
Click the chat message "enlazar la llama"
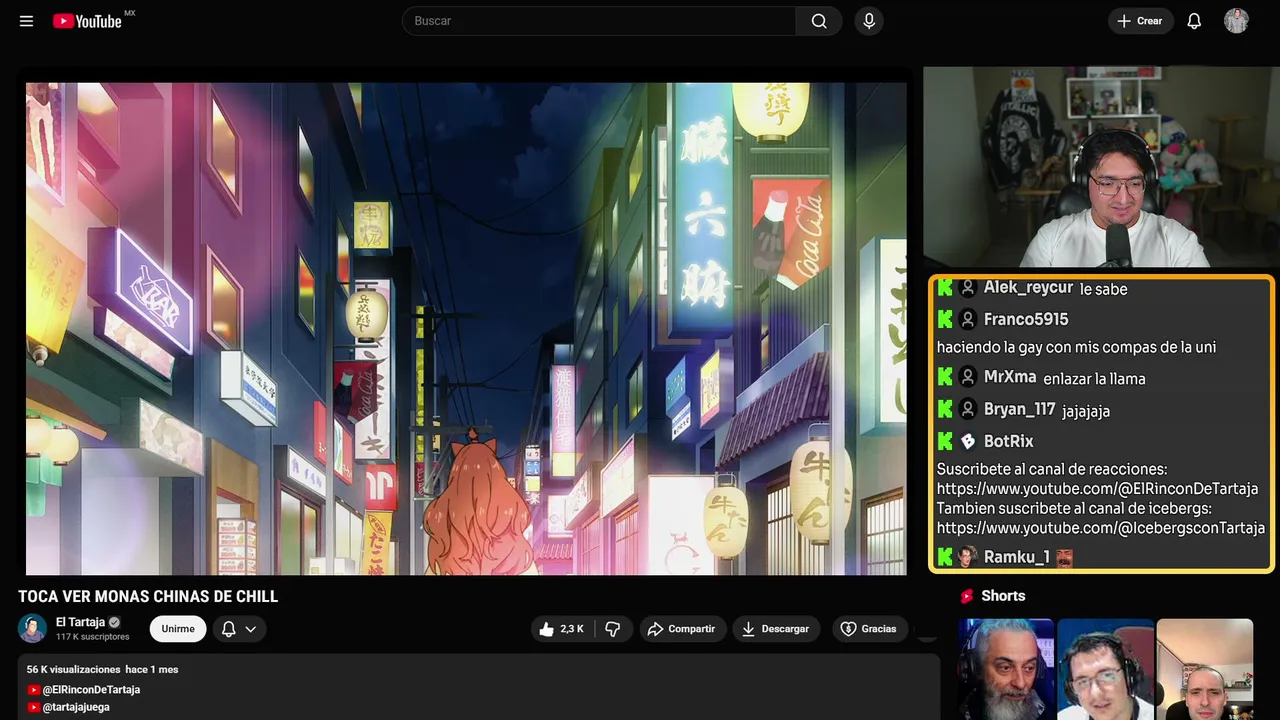[1094, 379]
